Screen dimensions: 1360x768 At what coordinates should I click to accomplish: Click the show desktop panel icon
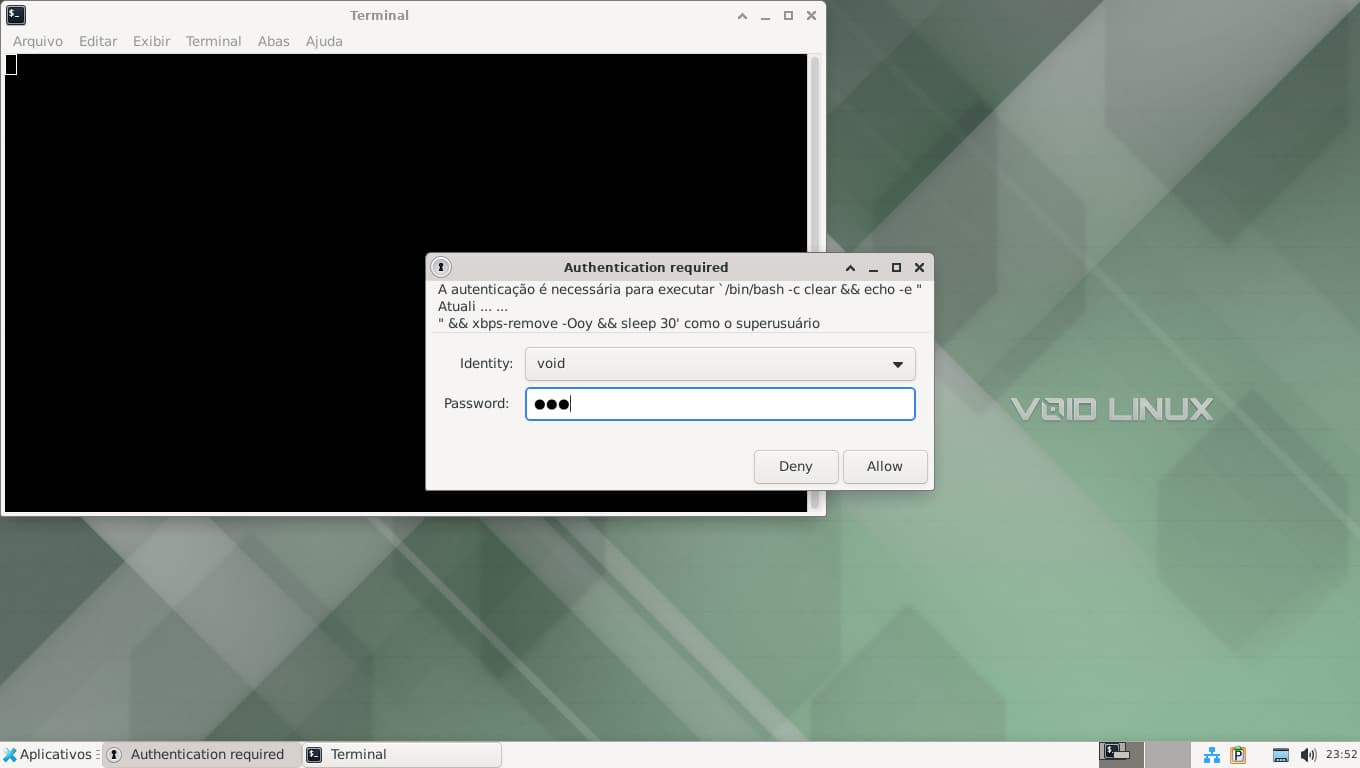point(1280,755)
